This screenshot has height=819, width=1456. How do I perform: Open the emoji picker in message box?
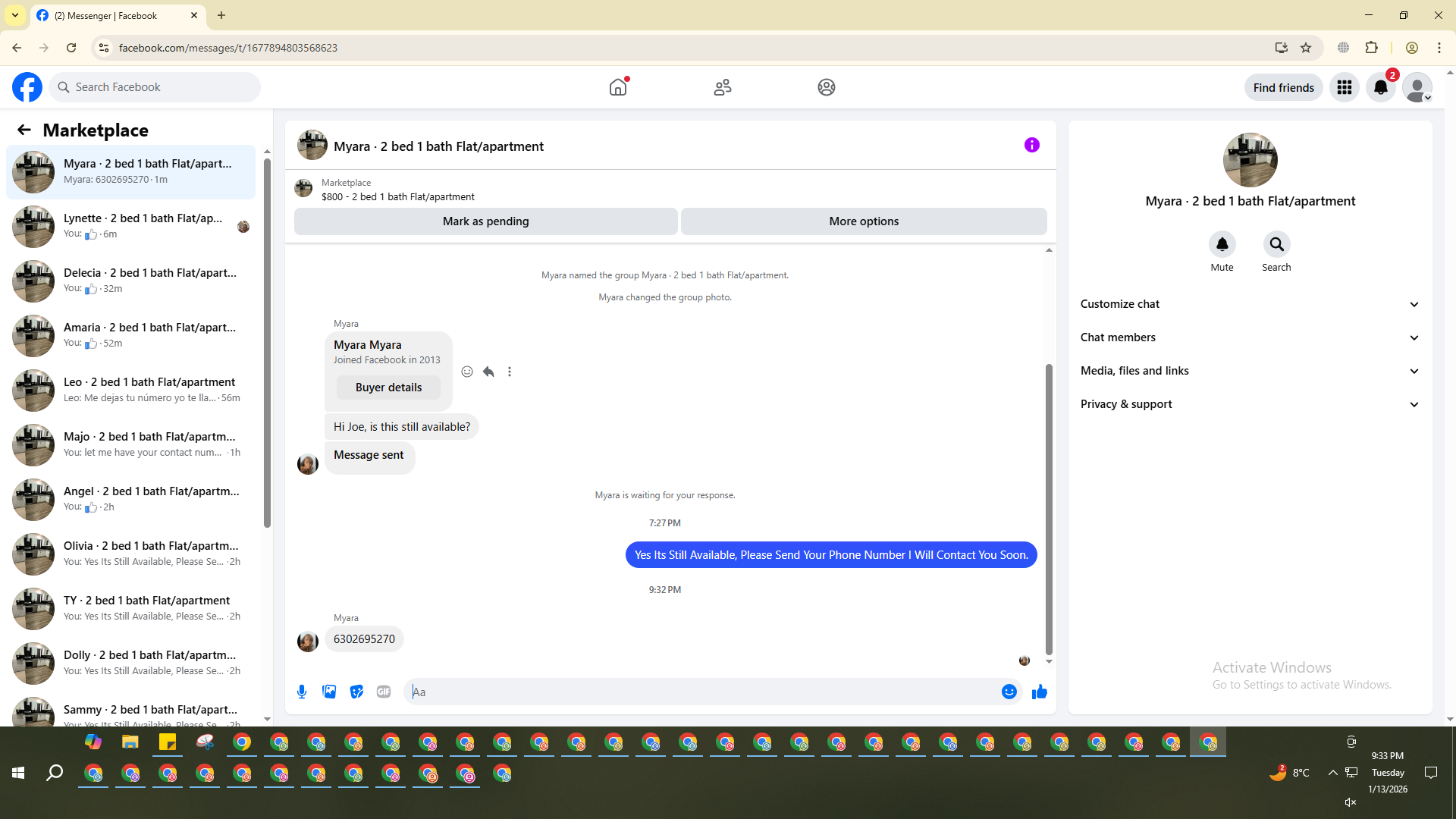(x=1009, y=692)
